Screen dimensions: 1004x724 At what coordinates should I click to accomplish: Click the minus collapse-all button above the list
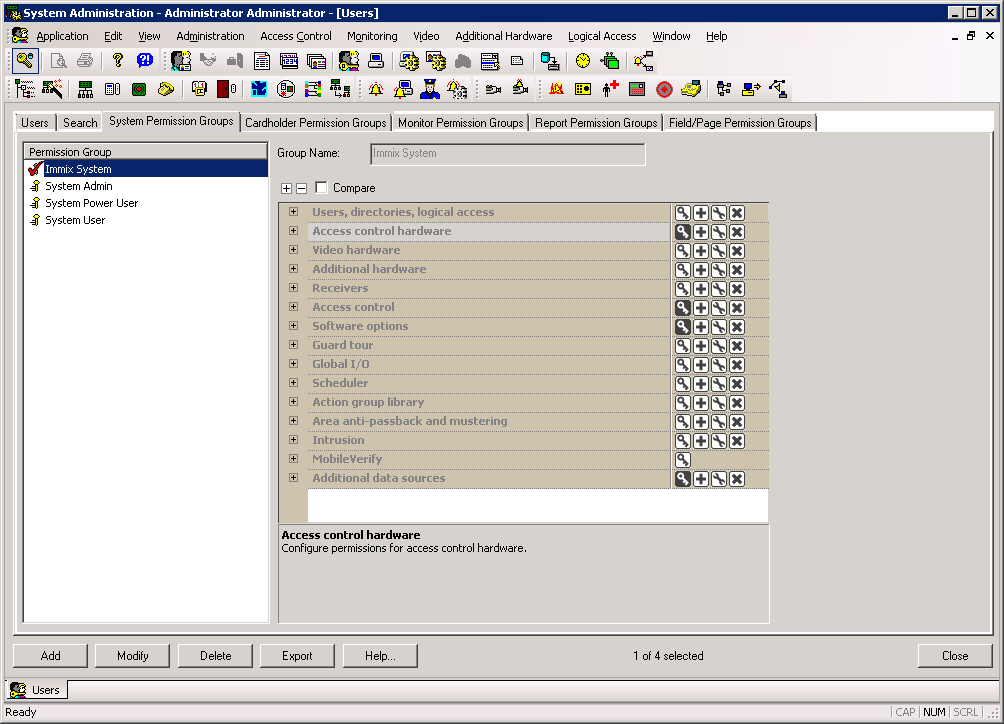coord(301,188)
